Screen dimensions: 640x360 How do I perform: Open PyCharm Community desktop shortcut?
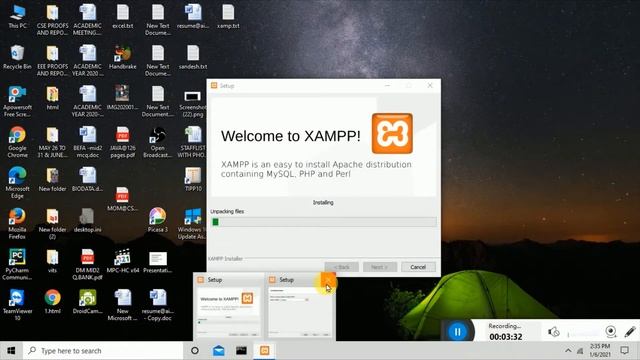coord(17,264)
